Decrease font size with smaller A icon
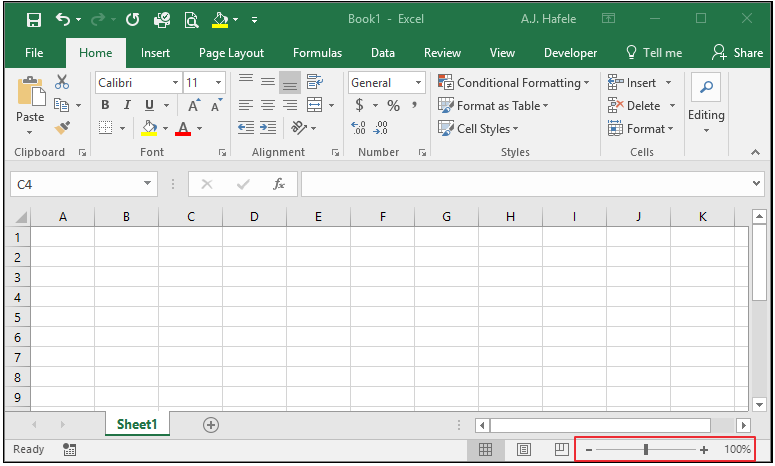The height and width of the screenshot is (466, 775). (x=216, y=105)
